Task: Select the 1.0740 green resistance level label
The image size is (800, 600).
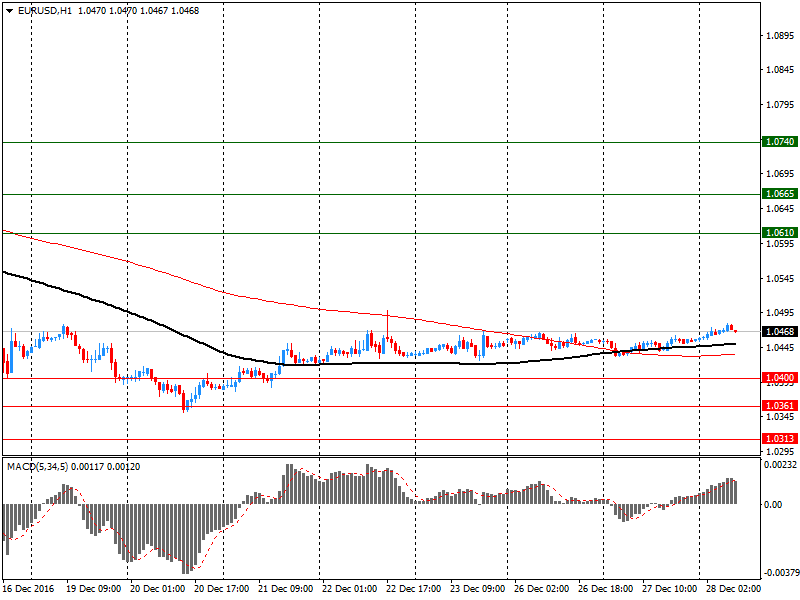Action: coord(779,141)
